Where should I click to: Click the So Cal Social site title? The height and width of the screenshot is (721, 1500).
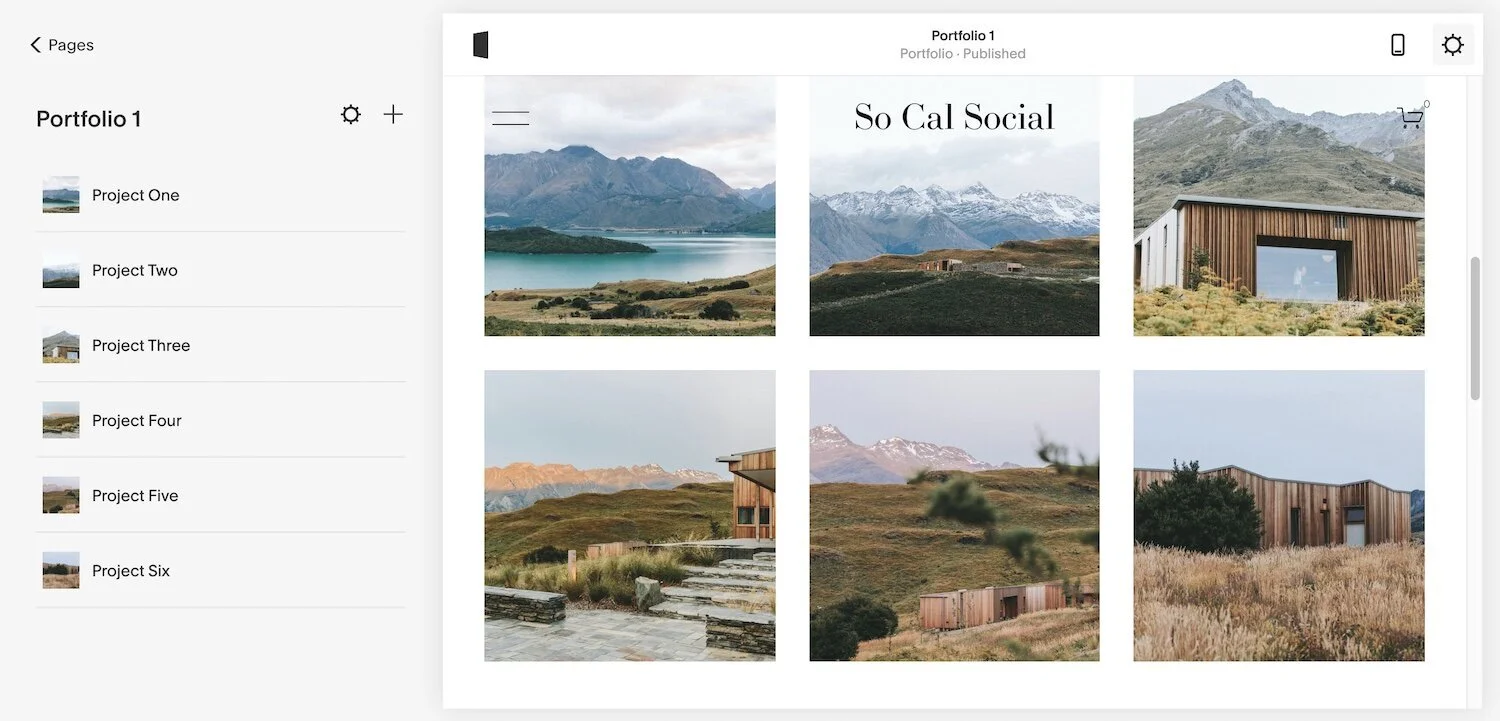(954, 118)
